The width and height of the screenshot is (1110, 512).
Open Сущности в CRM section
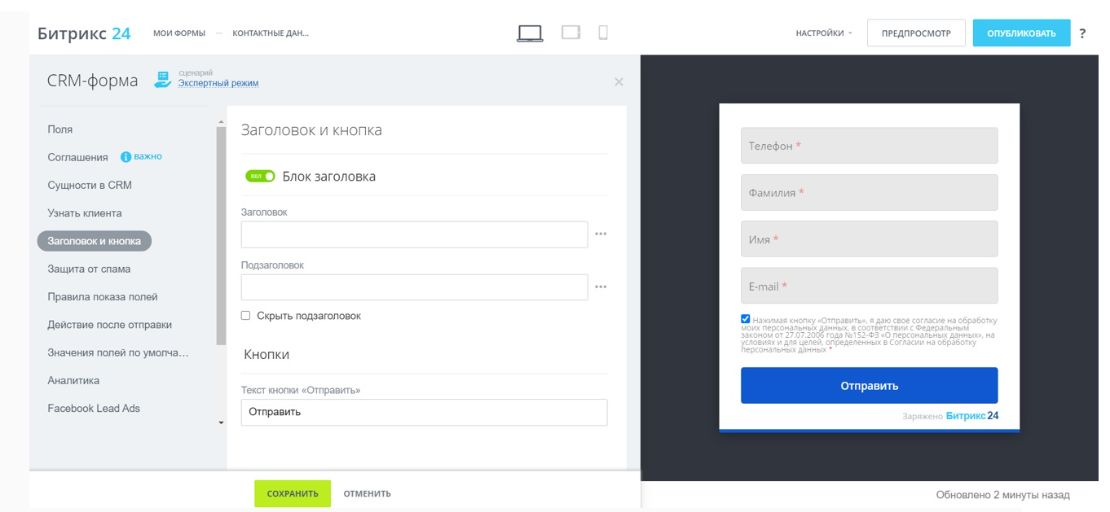click(89, 185)
